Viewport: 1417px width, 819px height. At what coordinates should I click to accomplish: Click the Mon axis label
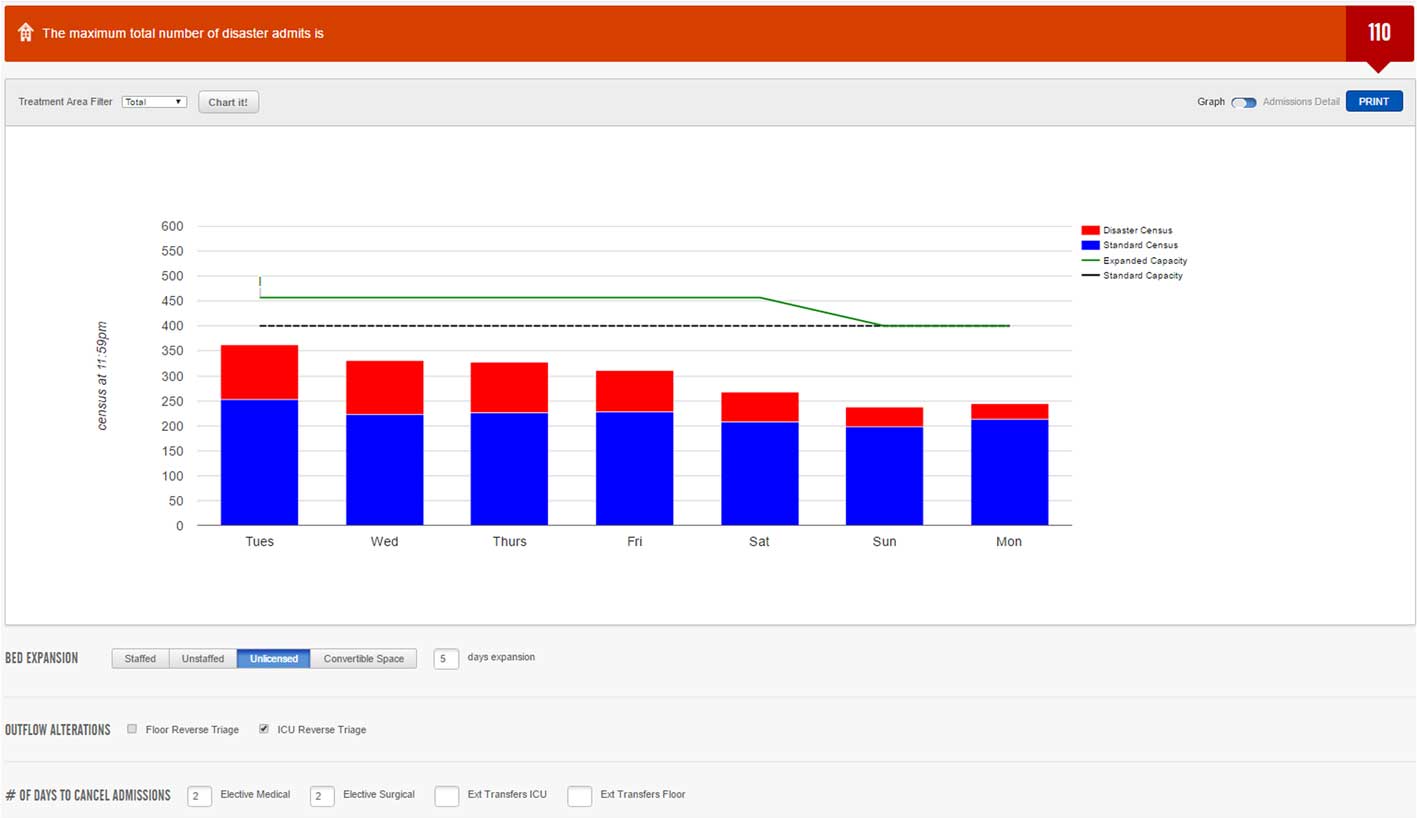click(x=1009, y=542)
